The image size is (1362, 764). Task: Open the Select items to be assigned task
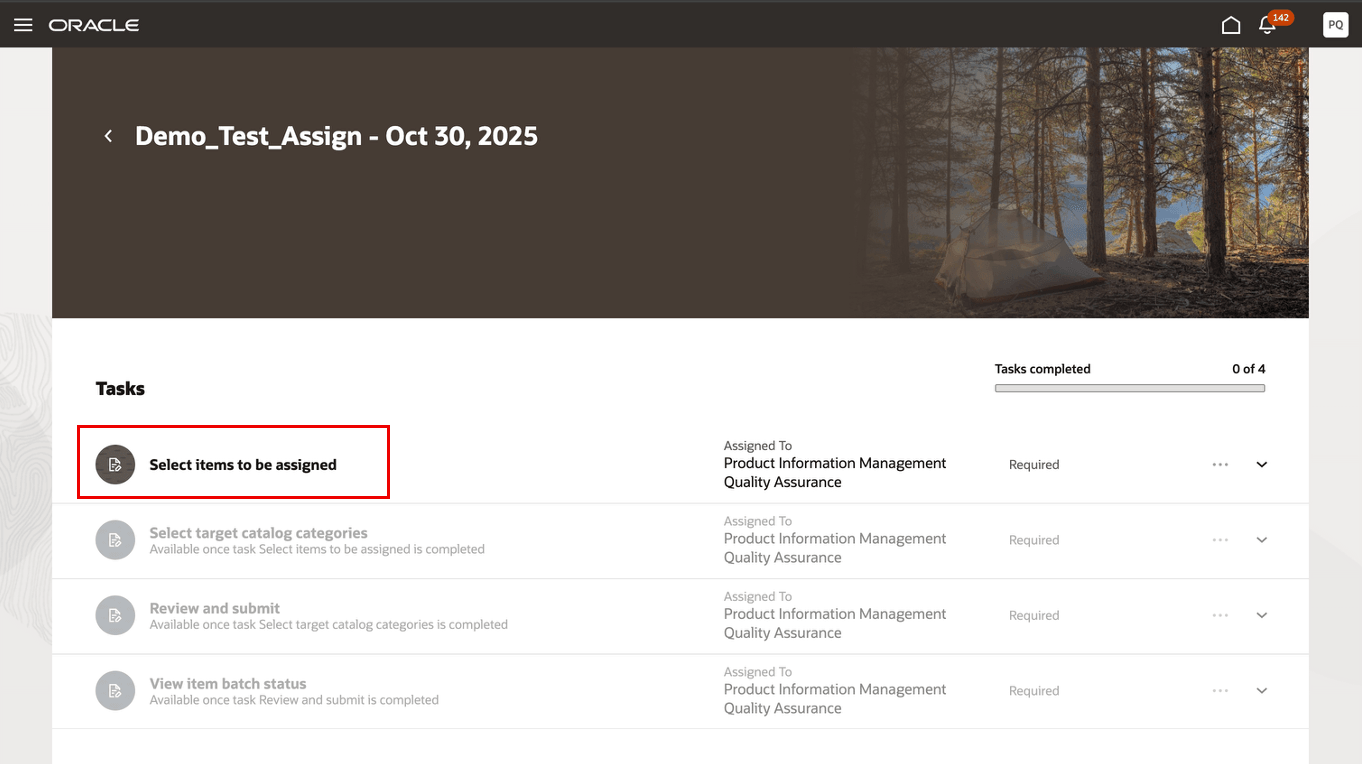point(243,465)
